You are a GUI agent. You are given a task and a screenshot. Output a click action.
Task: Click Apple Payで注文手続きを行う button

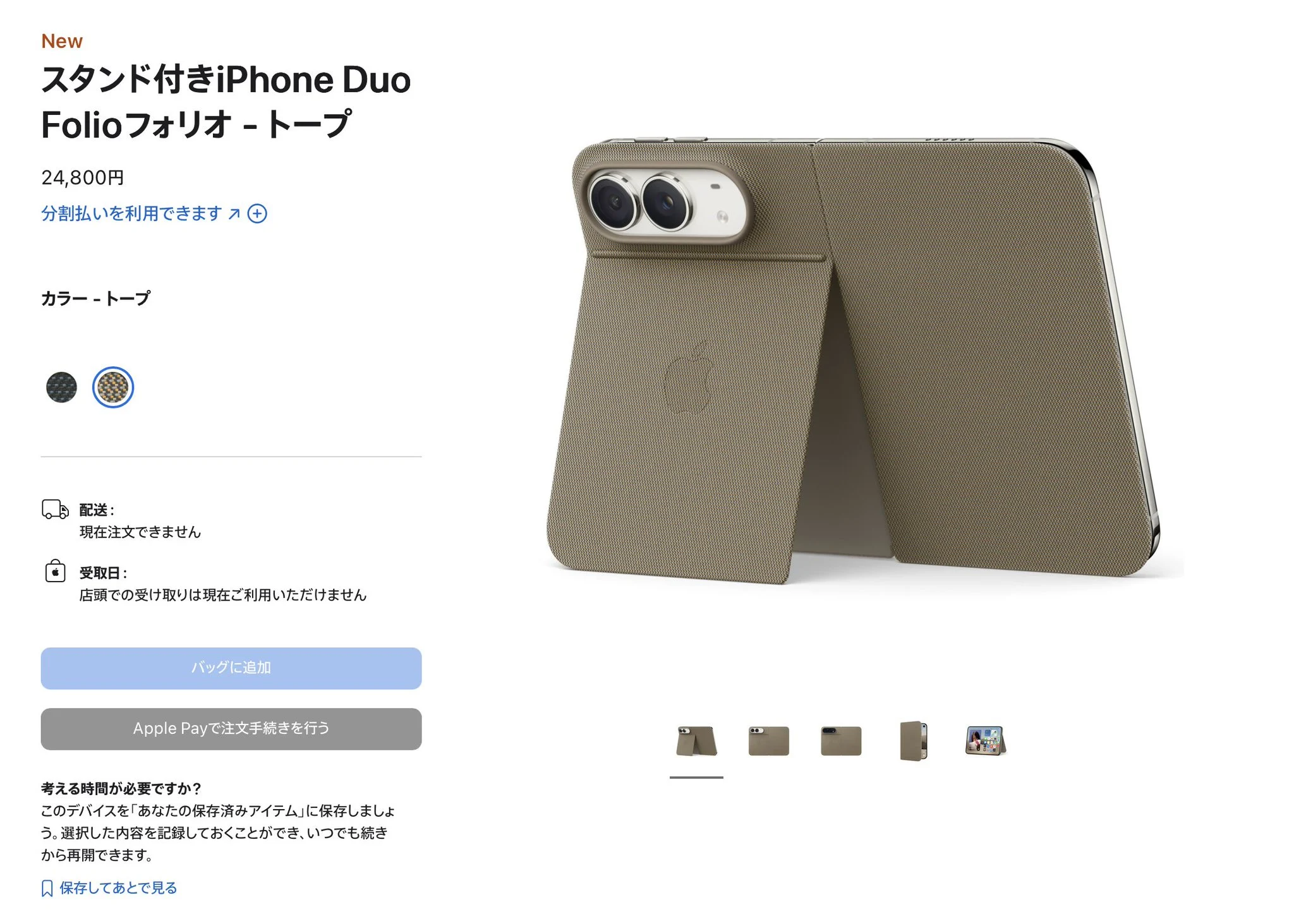pyautogui.click(x=231, y=729)
